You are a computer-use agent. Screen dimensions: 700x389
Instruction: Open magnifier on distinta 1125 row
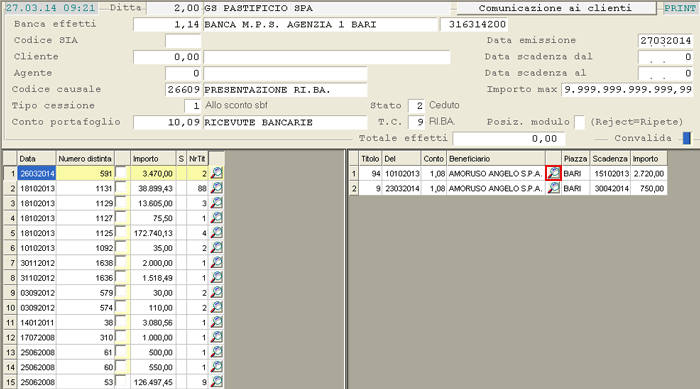point(217,233)
